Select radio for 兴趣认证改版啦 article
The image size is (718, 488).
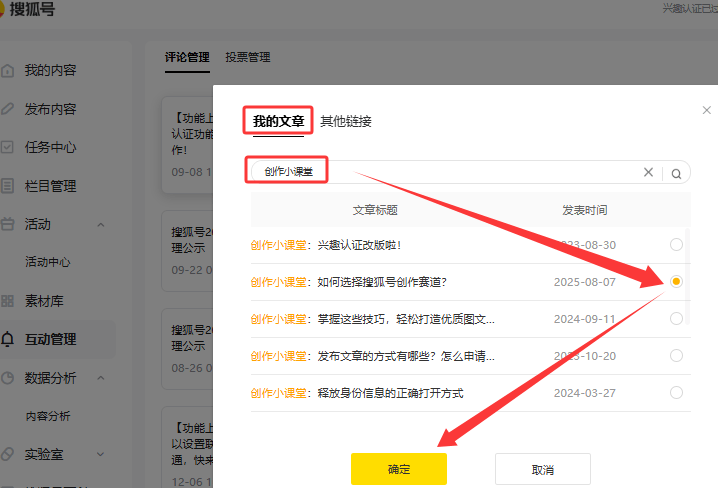[x=676, y=244]
